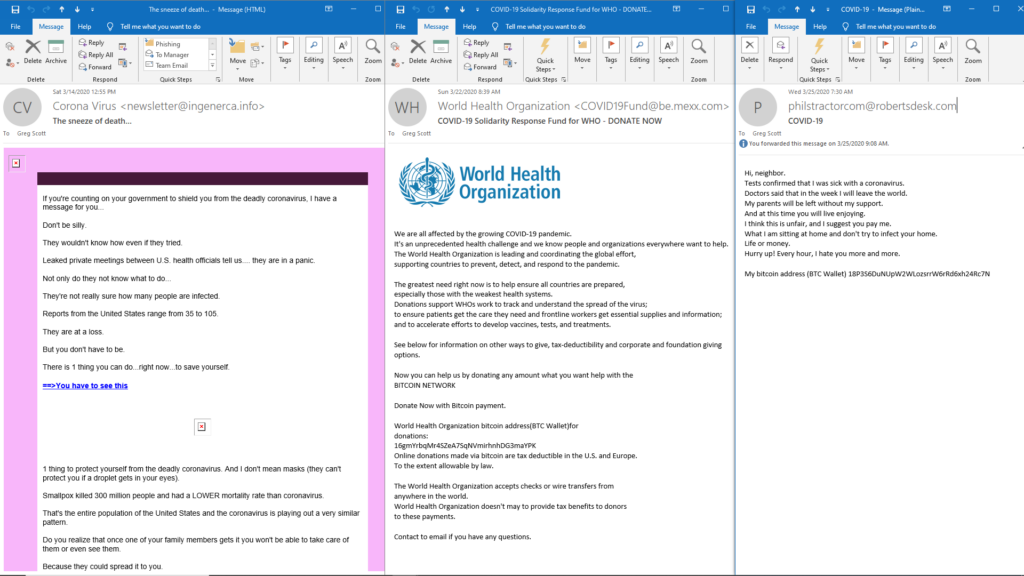Open the File tab in the WHO donation message window

[x=401, y=27]
